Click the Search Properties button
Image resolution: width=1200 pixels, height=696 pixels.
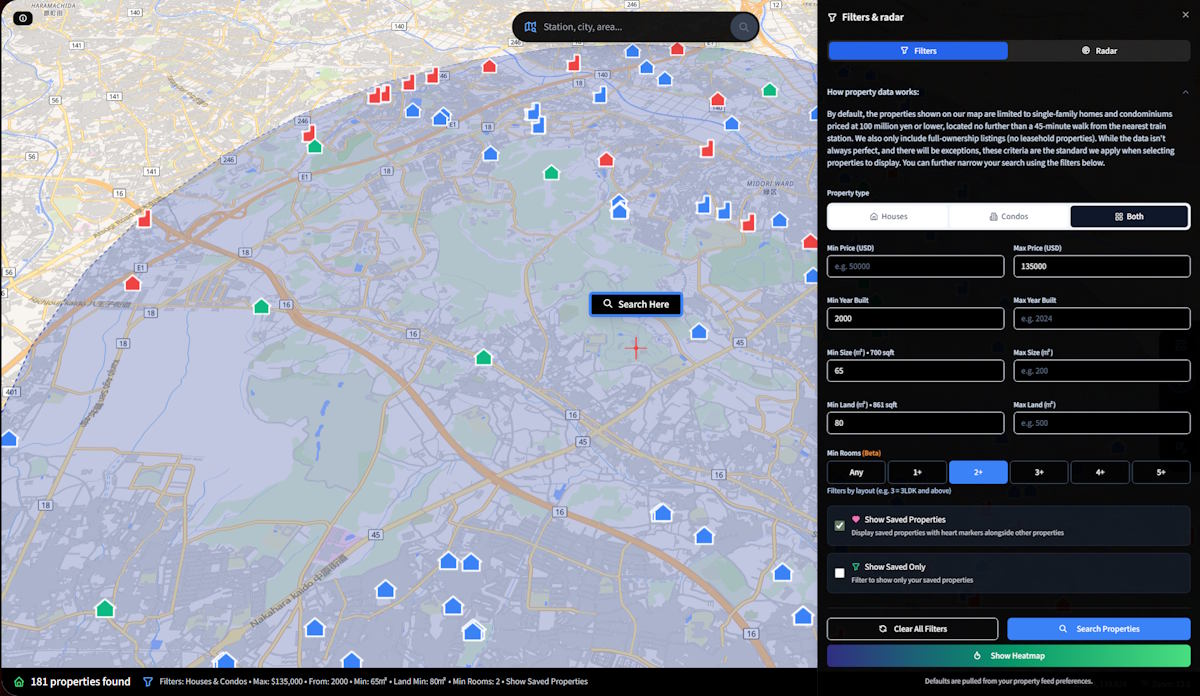tap(1099, 629)
